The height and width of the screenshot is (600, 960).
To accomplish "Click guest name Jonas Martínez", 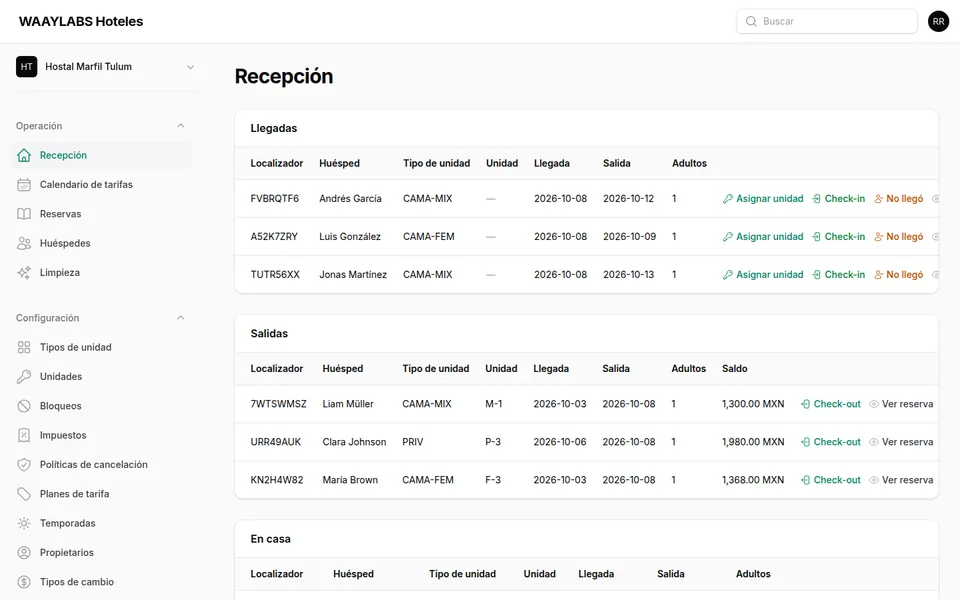I will 353,275.
